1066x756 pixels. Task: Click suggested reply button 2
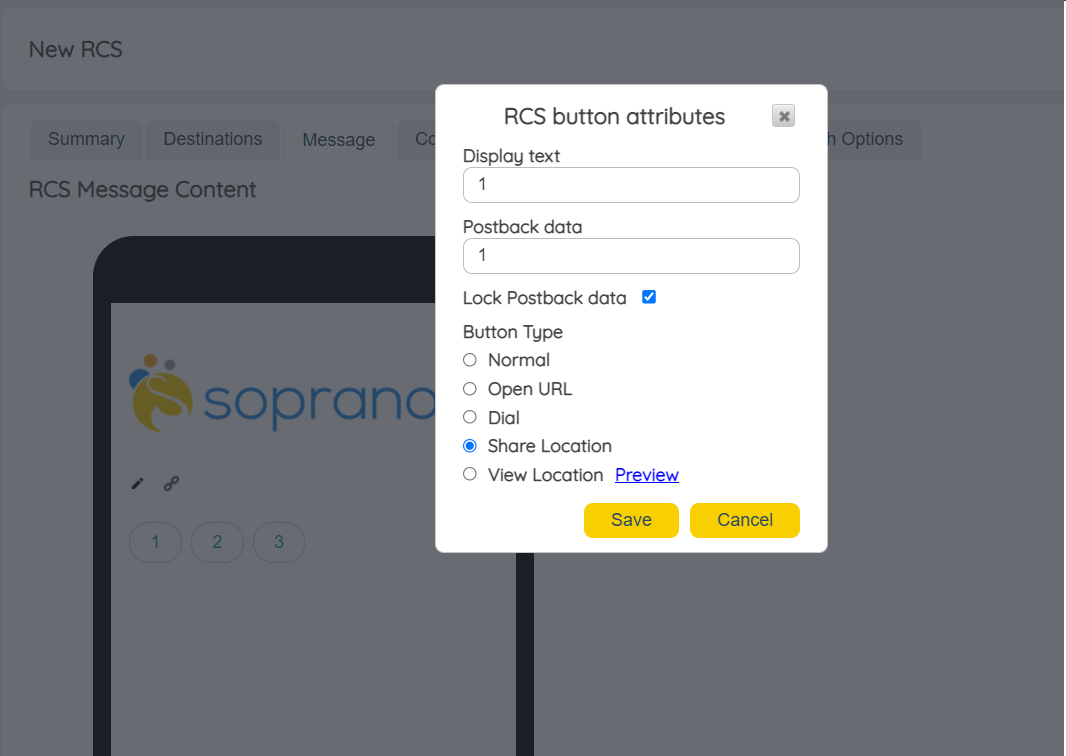217,542
